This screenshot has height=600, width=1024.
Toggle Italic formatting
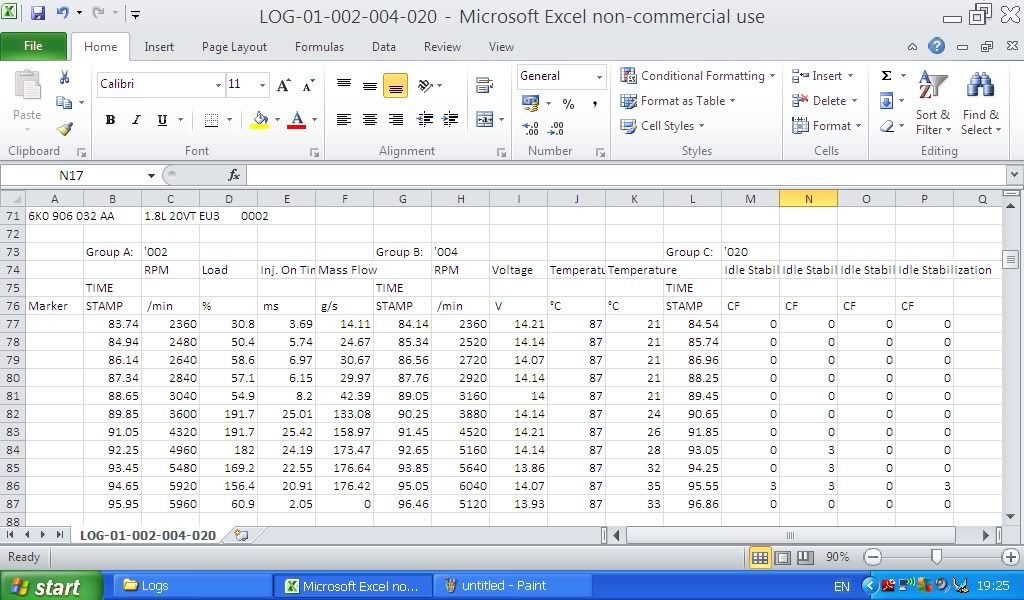click(x=136, y=120)
